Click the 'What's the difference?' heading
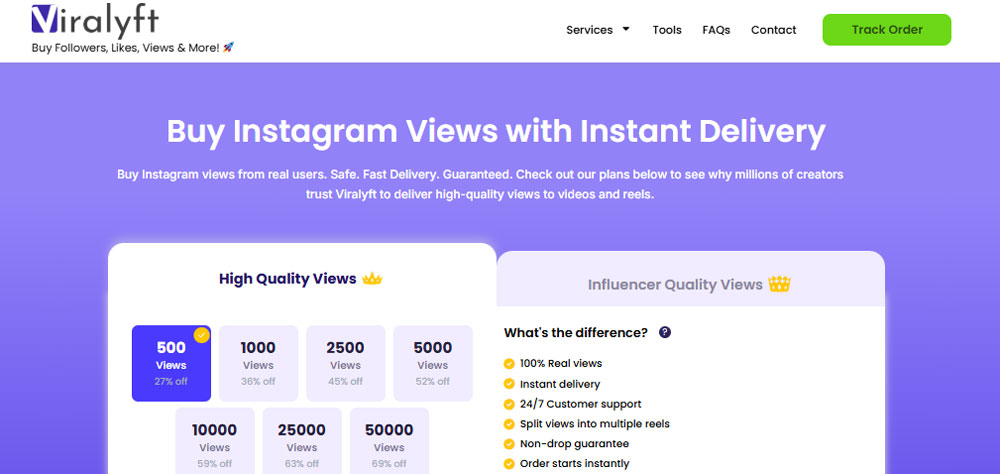This screenshot has height=474, width=1000. pos(576,332)
